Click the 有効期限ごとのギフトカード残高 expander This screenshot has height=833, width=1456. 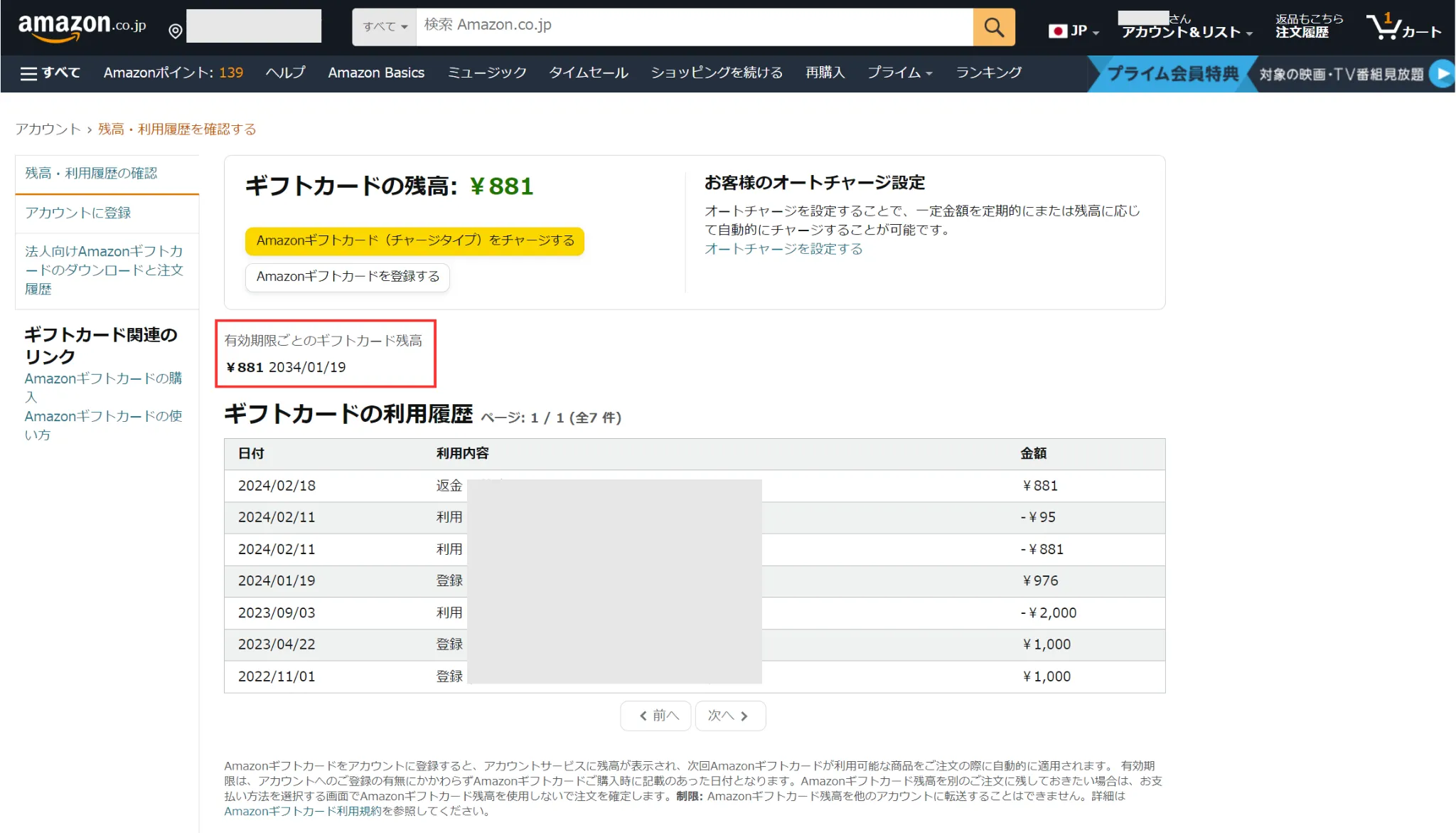(323, 340)
